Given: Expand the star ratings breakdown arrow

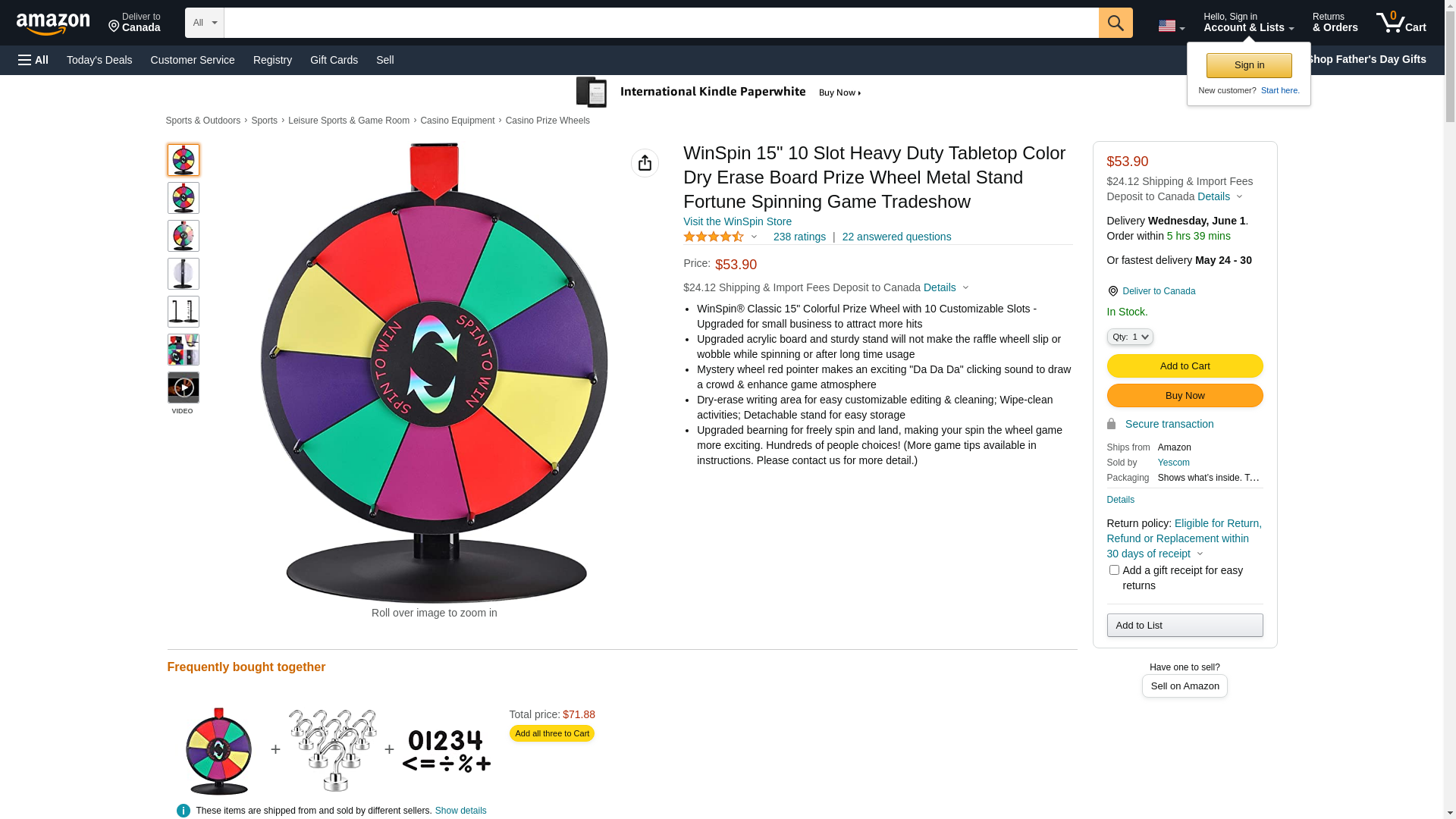Looking at the screenshot, I should [754, 237].
